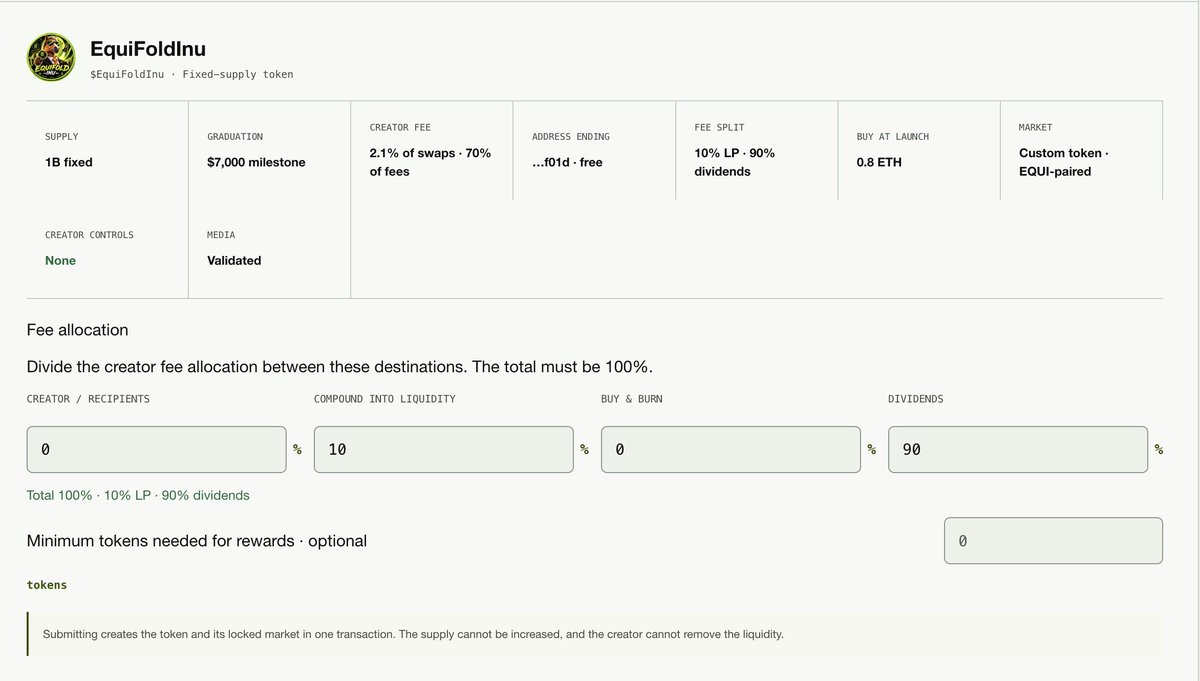Image resolution: width=1200 pixels, height=681 pixels.
Task: Click the EquiFoldInu heading
Action: [148, 49]
